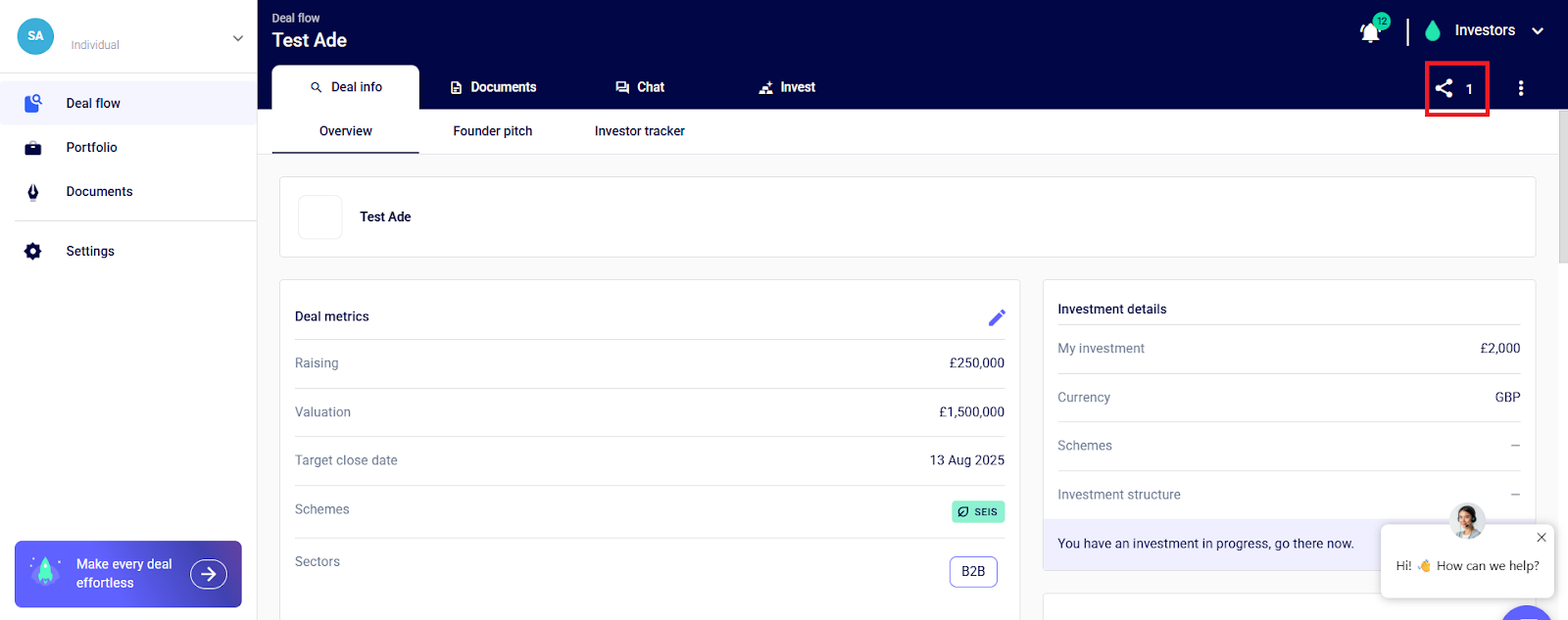Screen dimensions: 1568x620
Task: Click the investment in progress notice
Action: (x=1205, y=544)
